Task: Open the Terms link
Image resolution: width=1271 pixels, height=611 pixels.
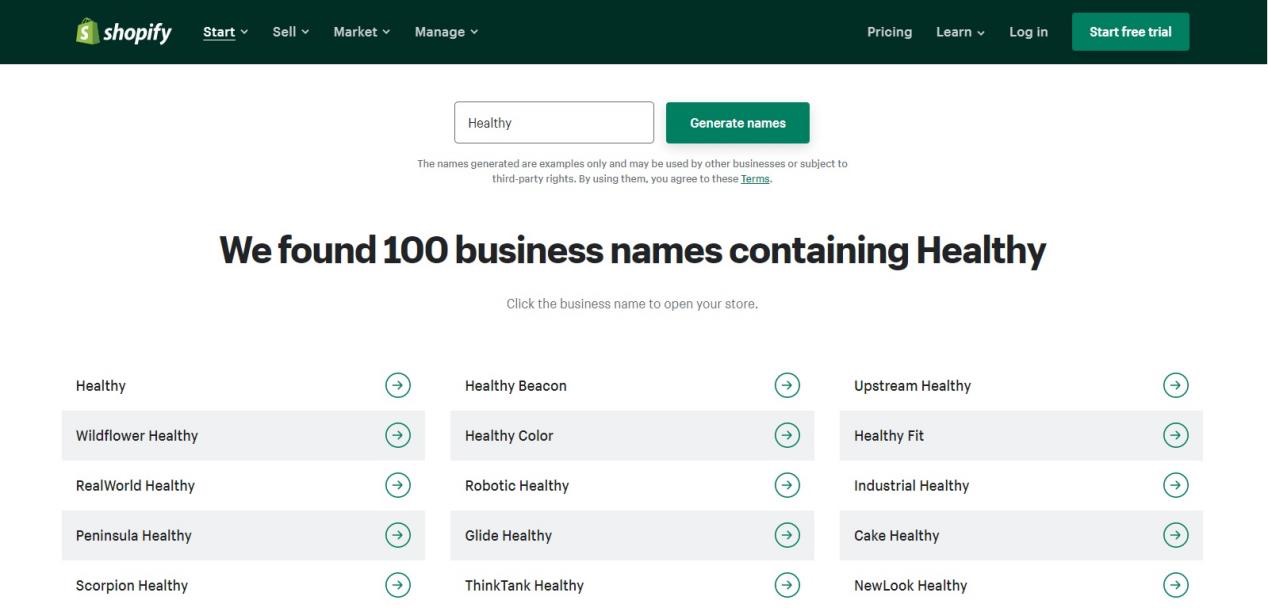Action: [756, 178]
